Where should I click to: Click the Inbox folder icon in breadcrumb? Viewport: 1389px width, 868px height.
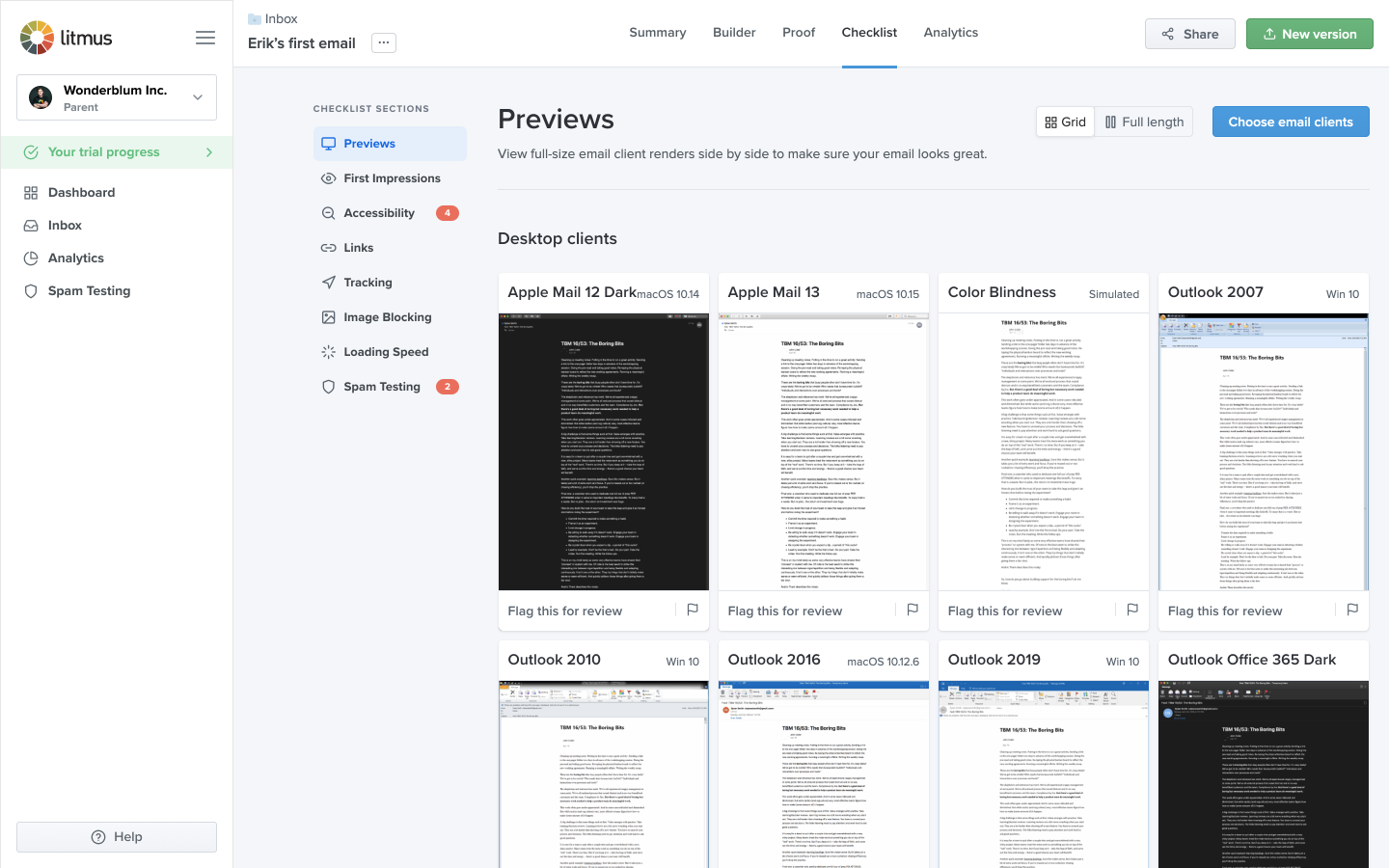[x=255, y=19]
